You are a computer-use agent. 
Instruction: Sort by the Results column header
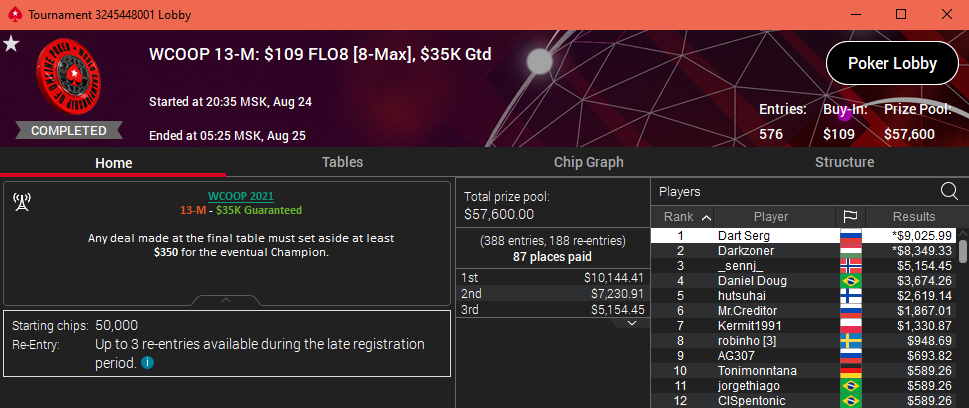click(913, 216)
